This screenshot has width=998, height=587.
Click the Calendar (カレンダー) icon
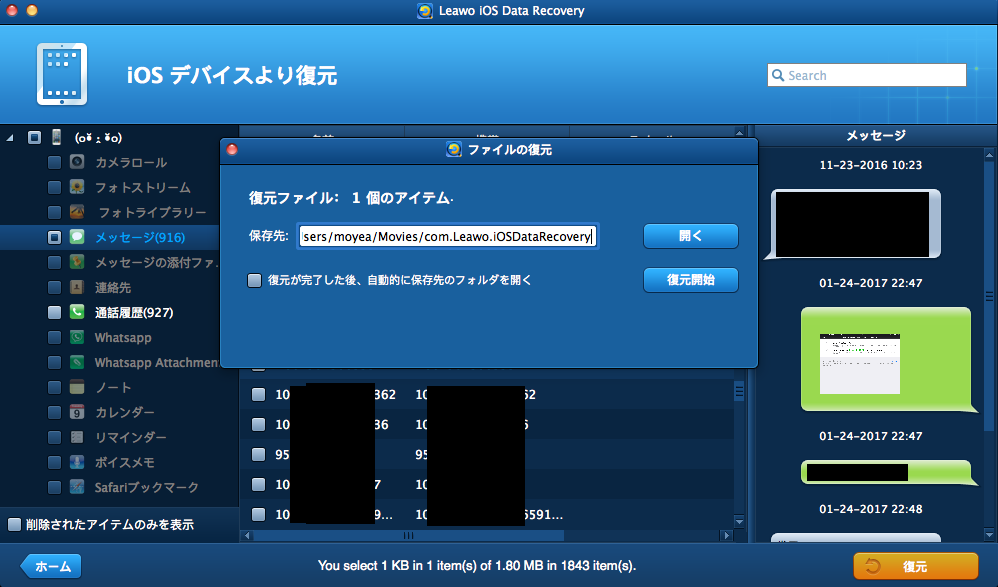tap(77, 412)
